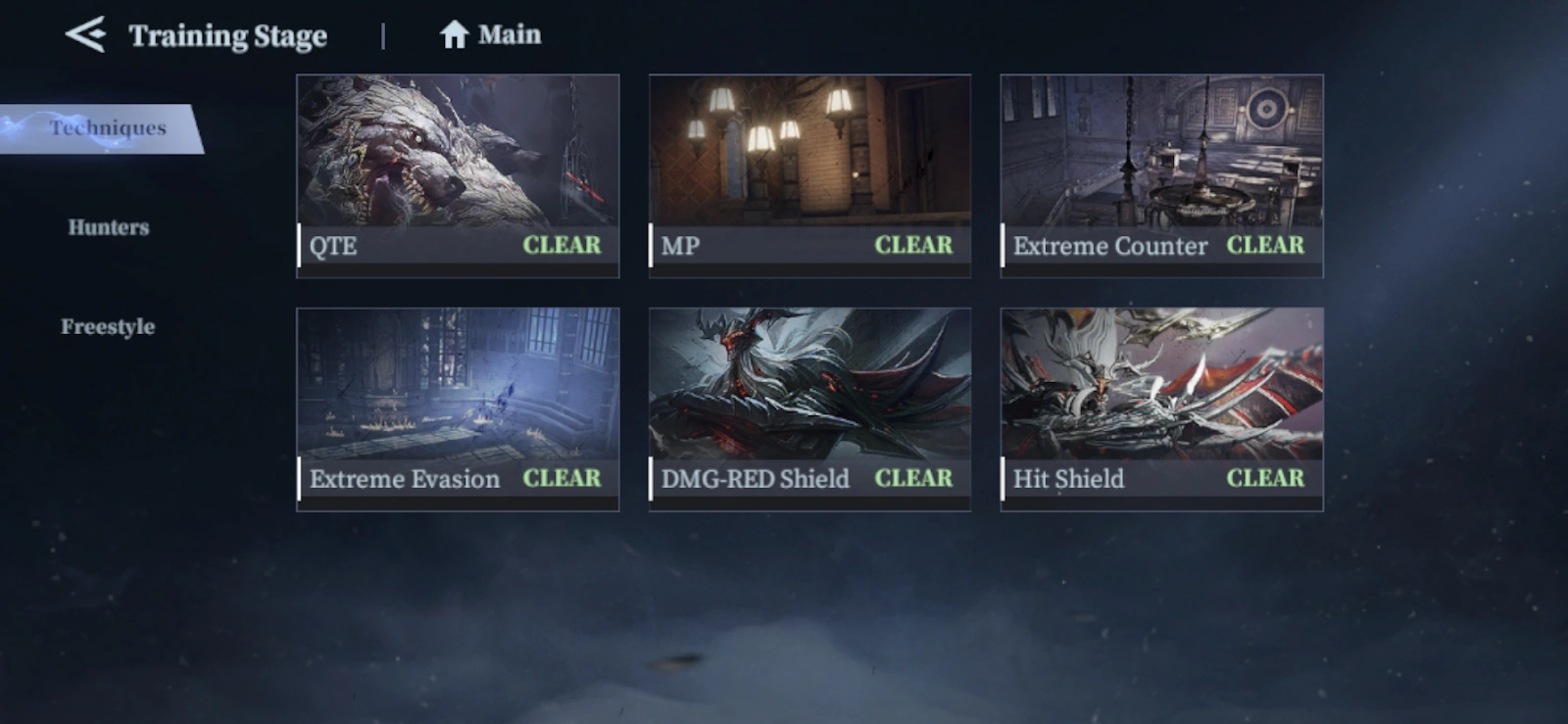
Task: Select the Extreme Evasion stage image
Action: click(458, 383)
